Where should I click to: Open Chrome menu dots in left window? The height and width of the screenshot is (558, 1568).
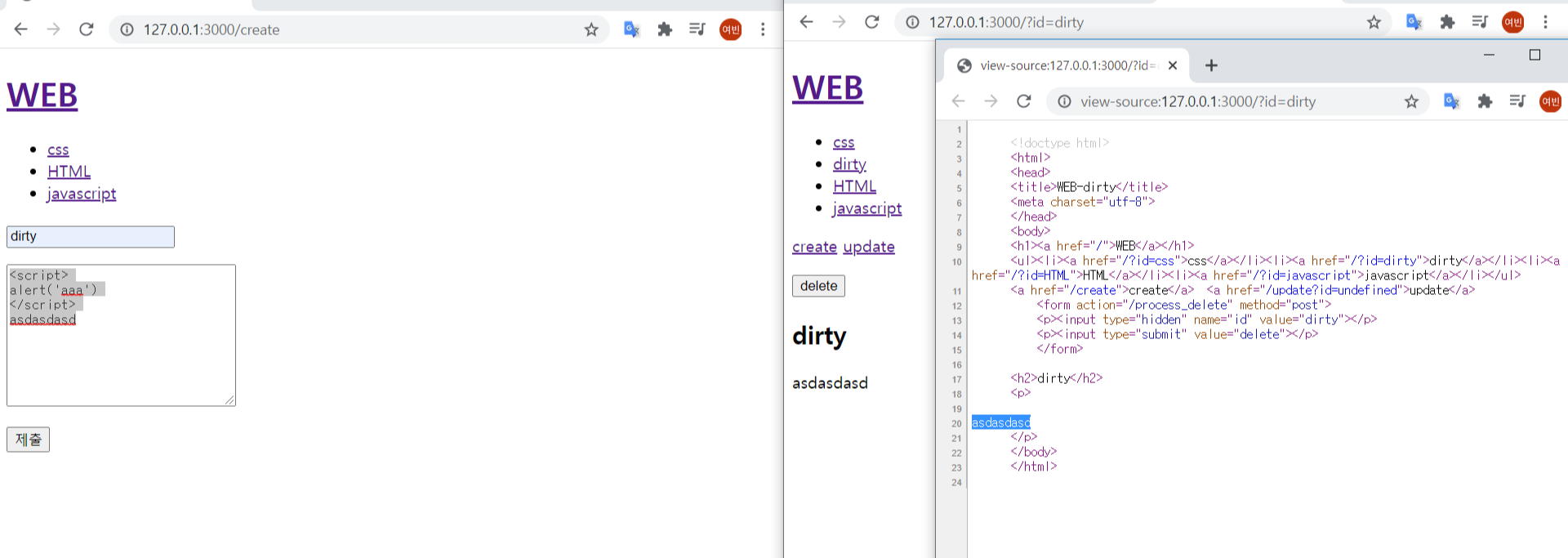click(x=763, y=29)
